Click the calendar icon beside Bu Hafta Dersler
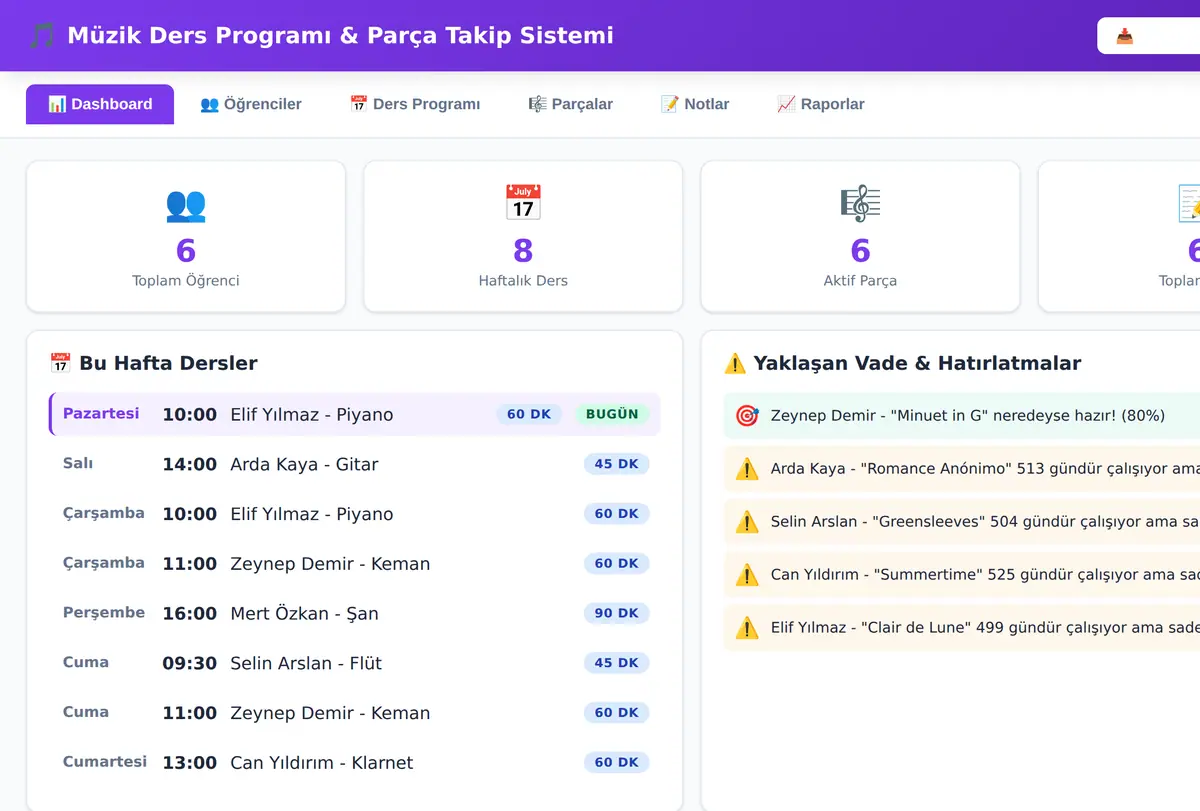 pyautogui.click(x=60, y=363)
